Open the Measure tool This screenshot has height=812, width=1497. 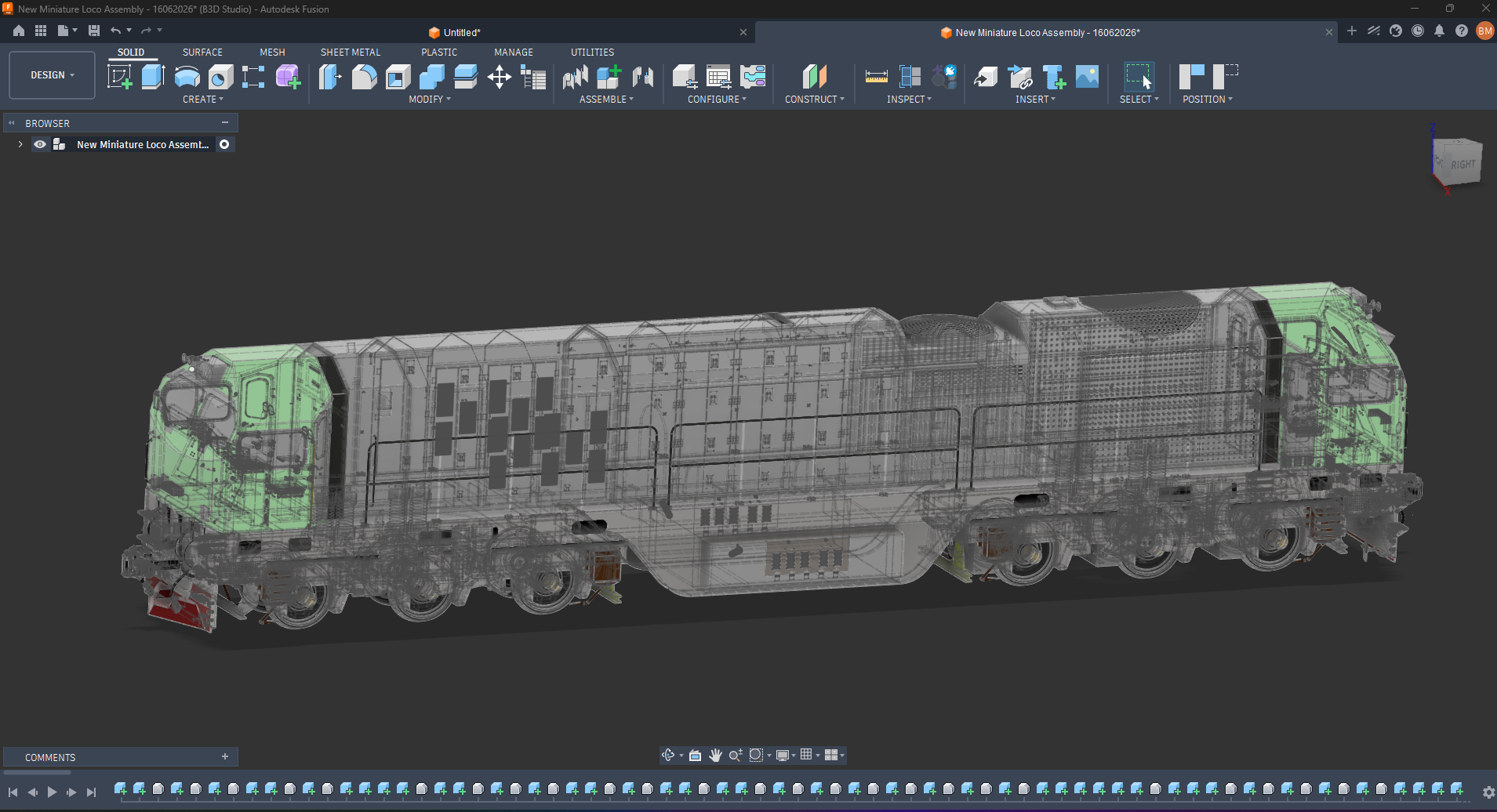click(x=876, y=77)
